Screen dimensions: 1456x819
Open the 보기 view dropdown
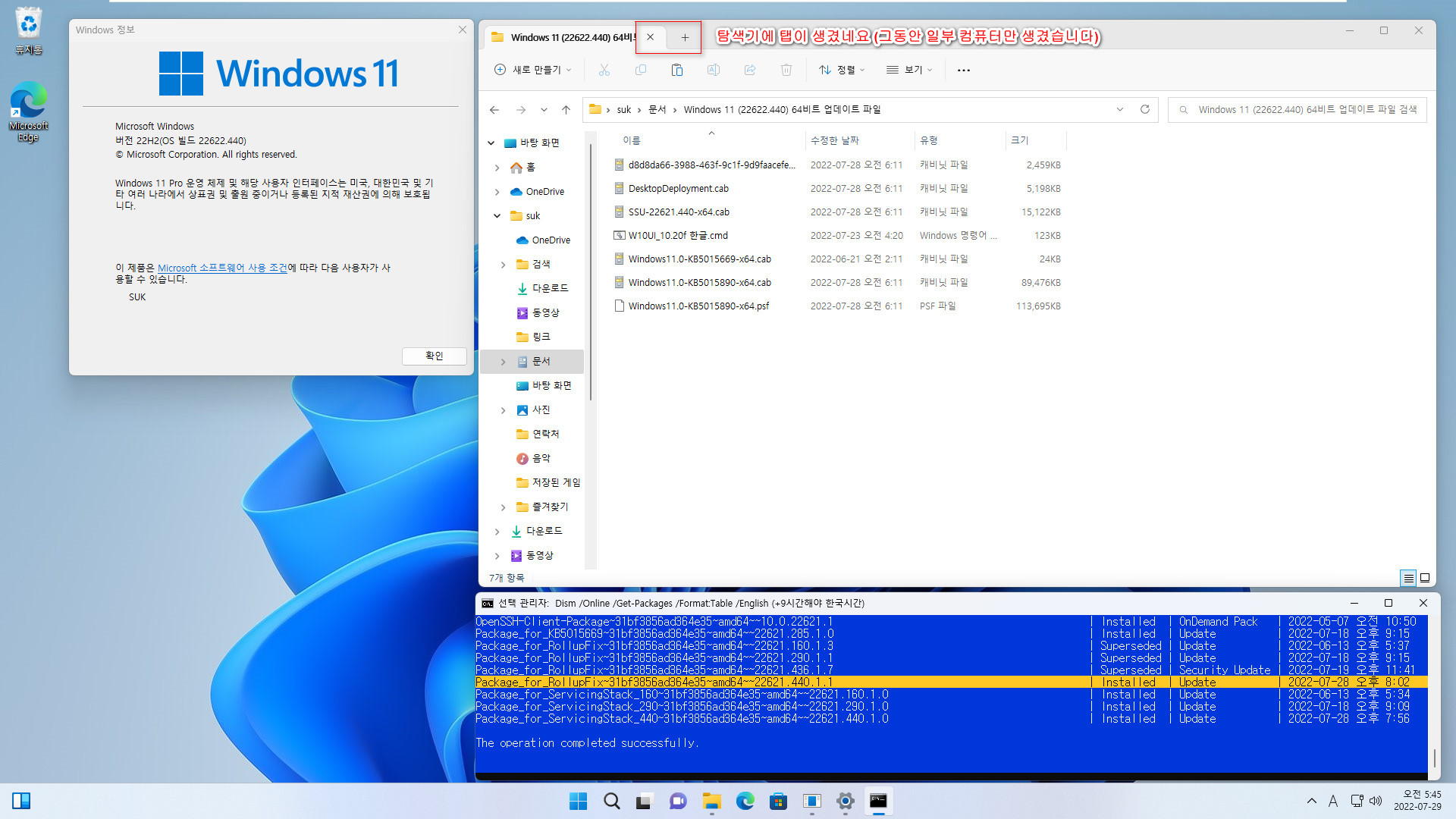[x=909, y=70]
